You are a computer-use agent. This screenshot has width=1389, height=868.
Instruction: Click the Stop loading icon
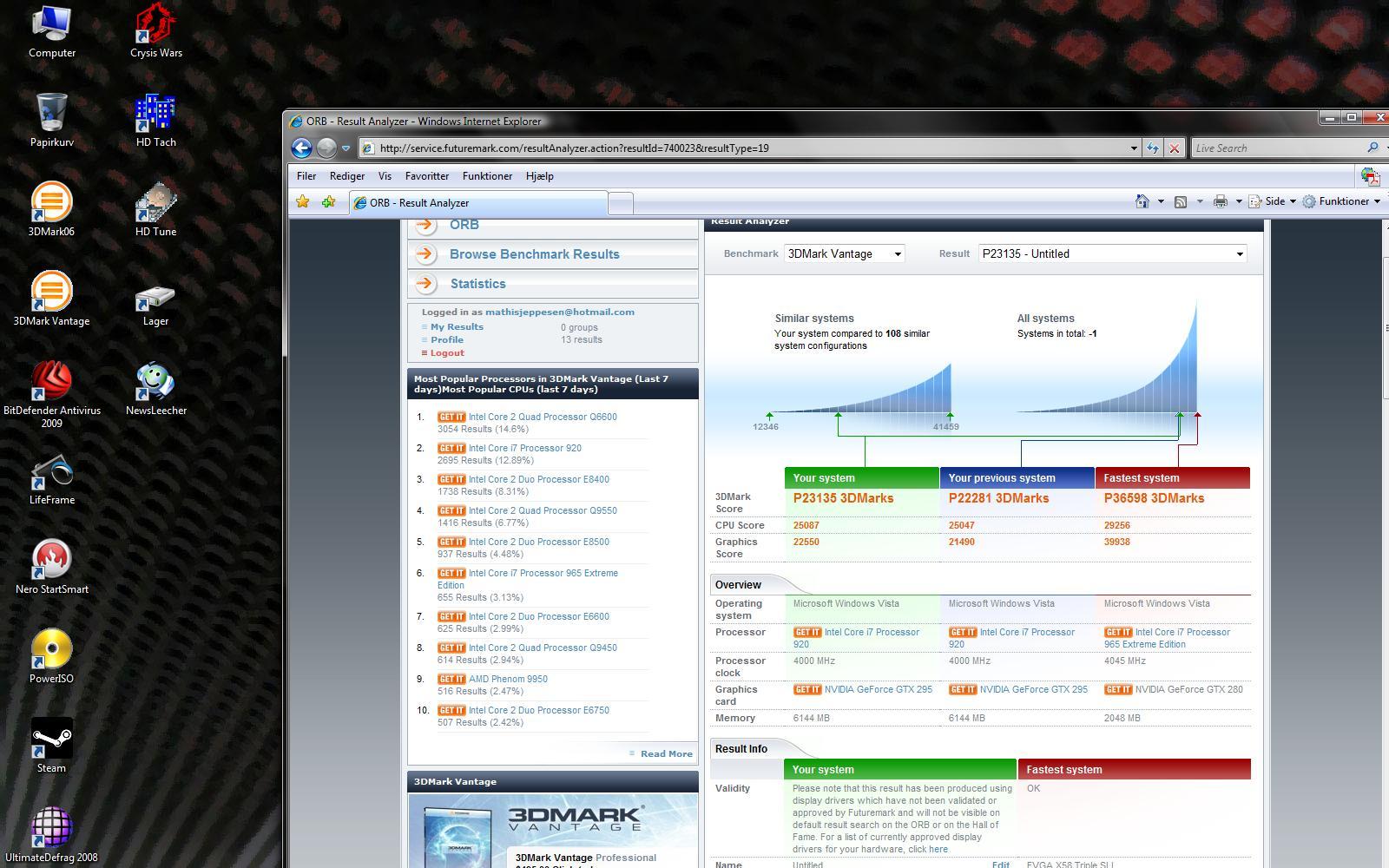pyautogui.click(x=1175, y=148)
